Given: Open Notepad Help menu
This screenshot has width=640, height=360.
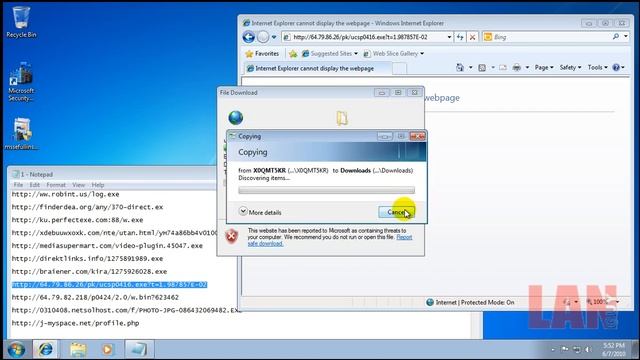Looking at the screenshot, I should pyautogui.click(x=98, y=185).
